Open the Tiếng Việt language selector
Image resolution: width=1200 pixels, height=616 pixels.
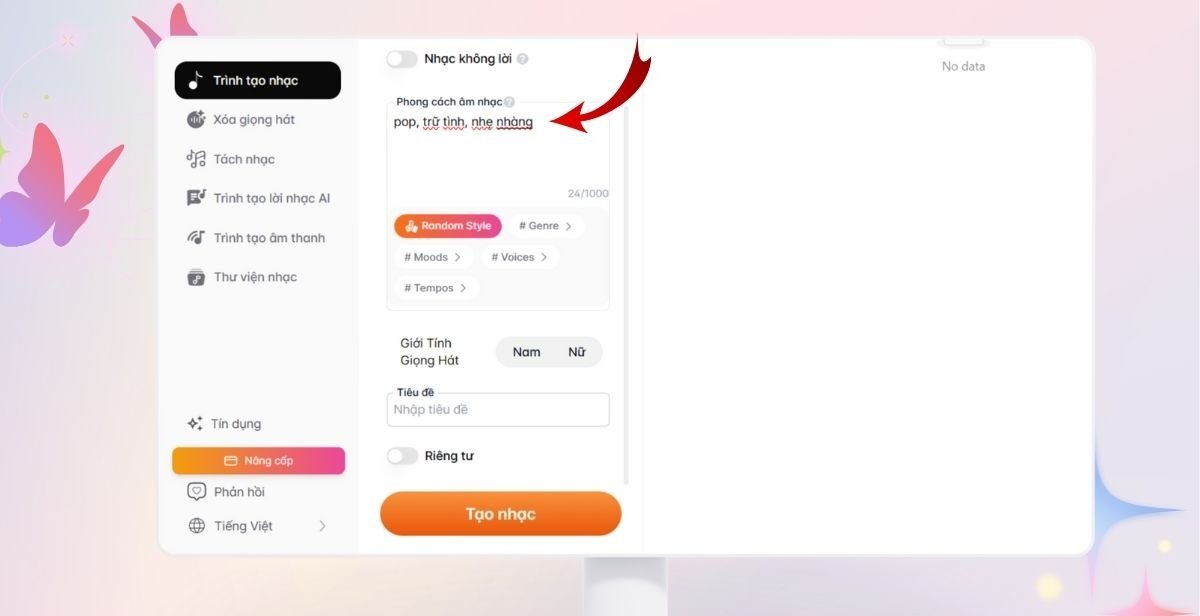tap(257, 526)
